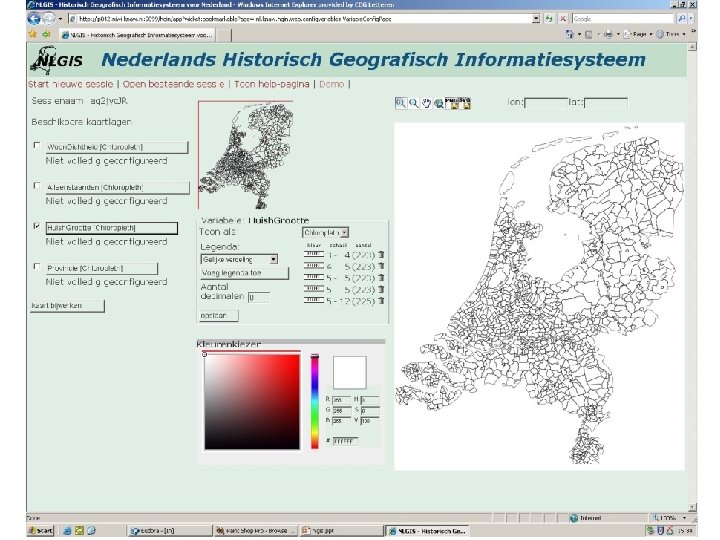The height and width of the screenshot is (540, 720).
Task: Click the Add to Favorites icon
Action: click(x=46, y=34)
